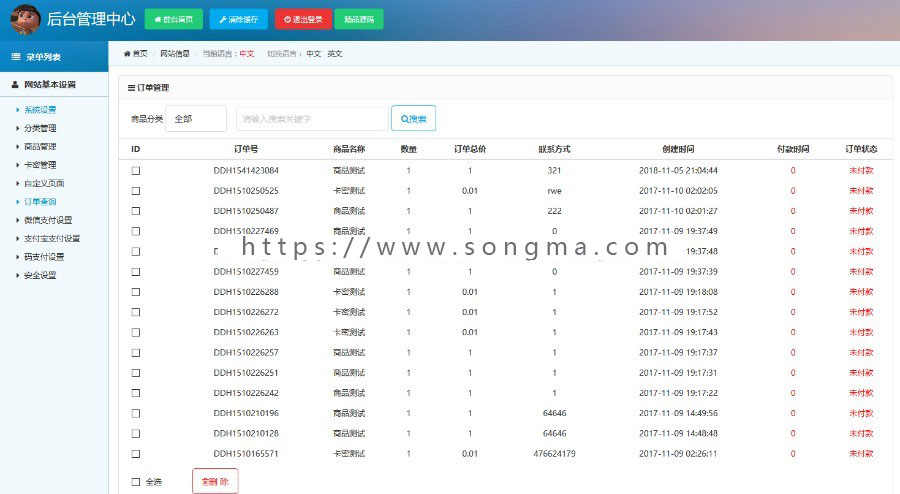Click the 网站信息 breadcrumb link
This screenshot has width=900, height=494.
pos(174,53)
